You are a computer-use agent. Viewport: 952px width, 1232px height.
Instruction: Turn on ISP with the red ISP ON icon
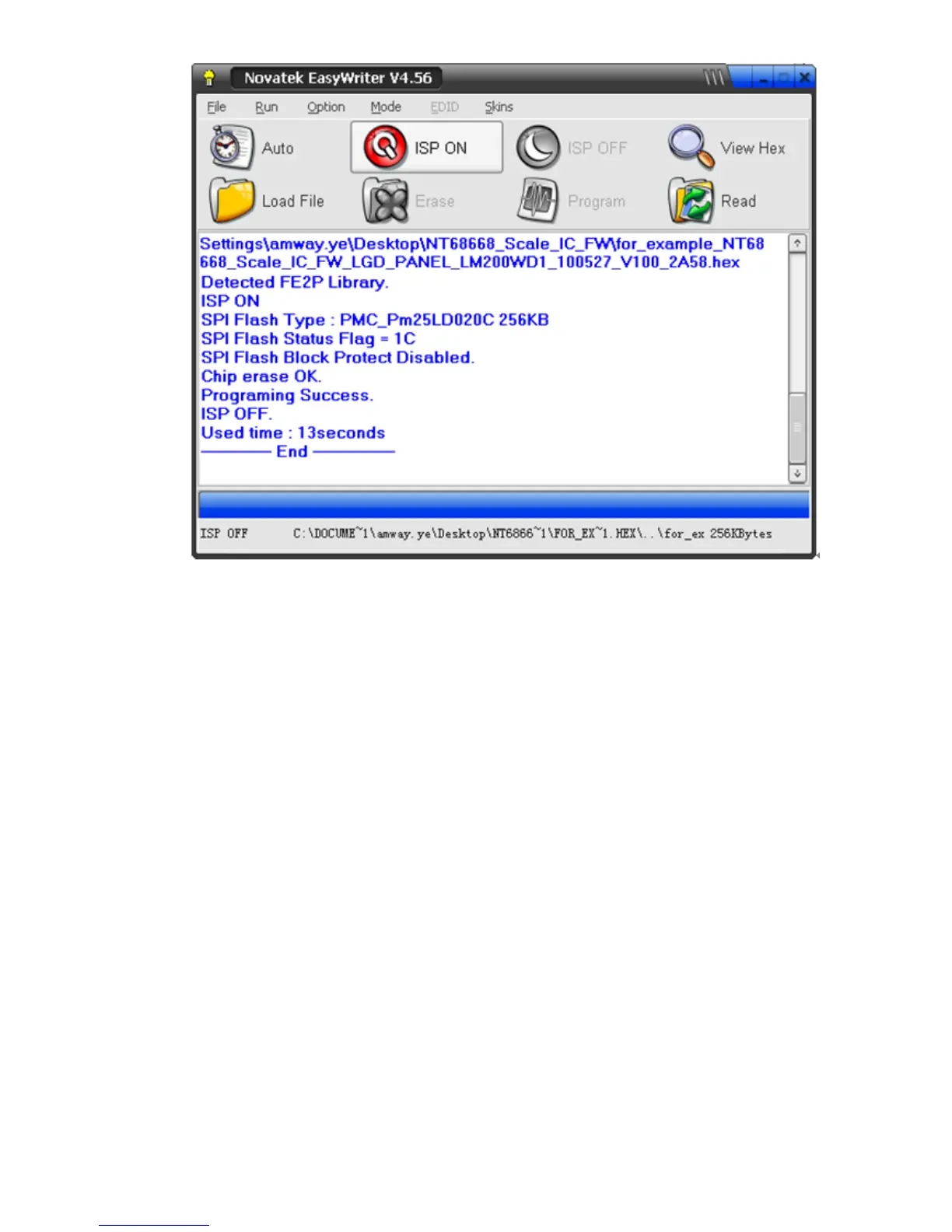(385, 147)
